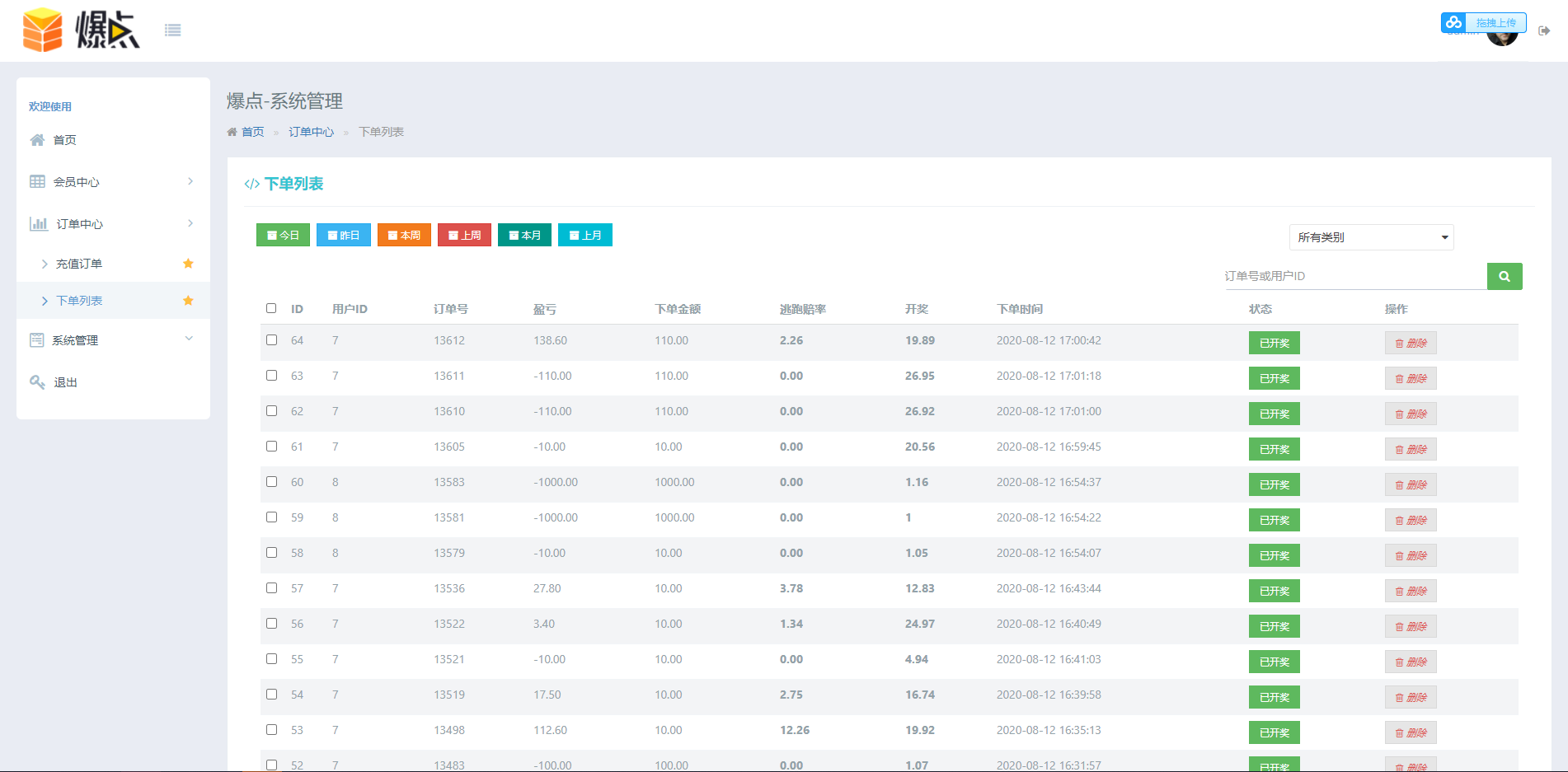Expand the 系统管理 sidebar menu
Screen dimensions: 1568x772
(x=113, y=339)
